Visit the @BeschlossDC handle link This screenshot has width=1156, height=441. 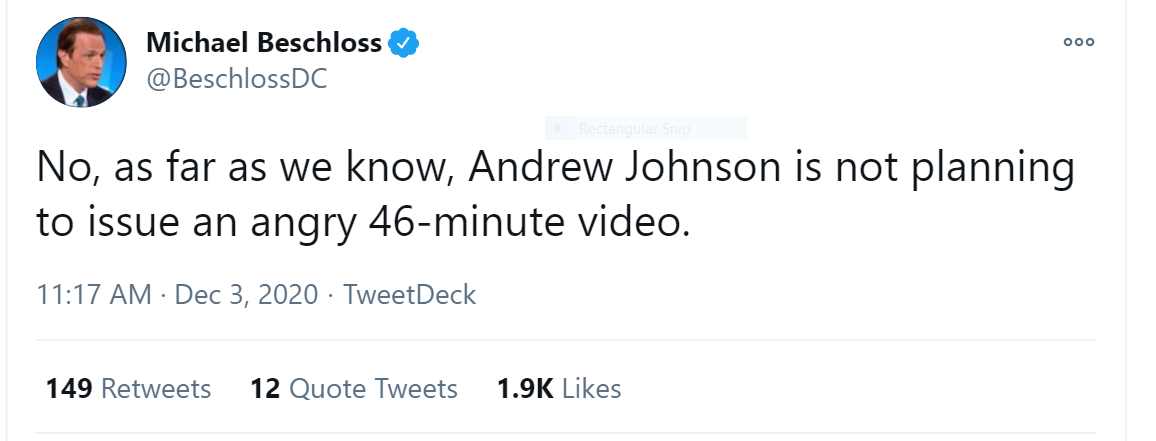click(237, 78)
